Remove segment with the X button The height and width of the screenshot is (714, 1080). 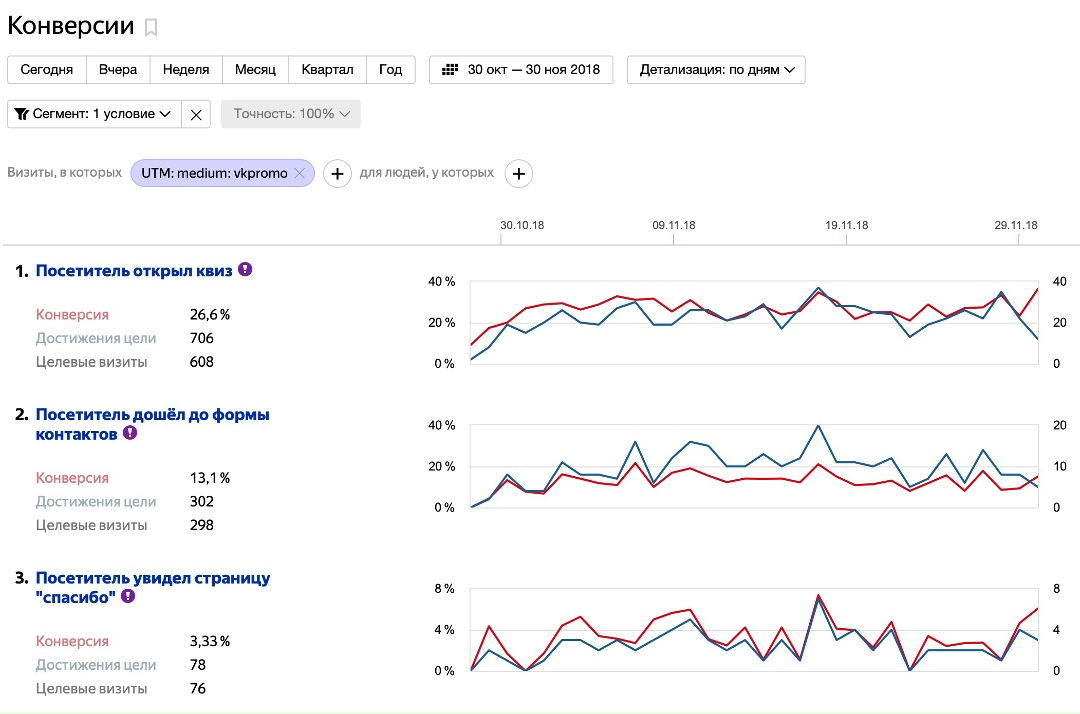[x=196, y=114]
